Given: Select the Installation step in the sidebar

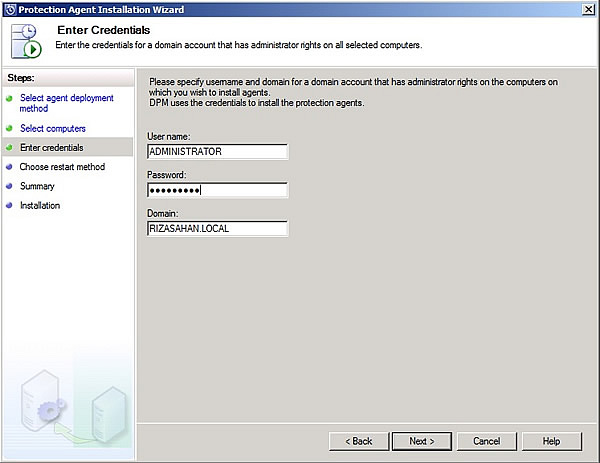Looking at the screenshot, I should pos(40,206).
